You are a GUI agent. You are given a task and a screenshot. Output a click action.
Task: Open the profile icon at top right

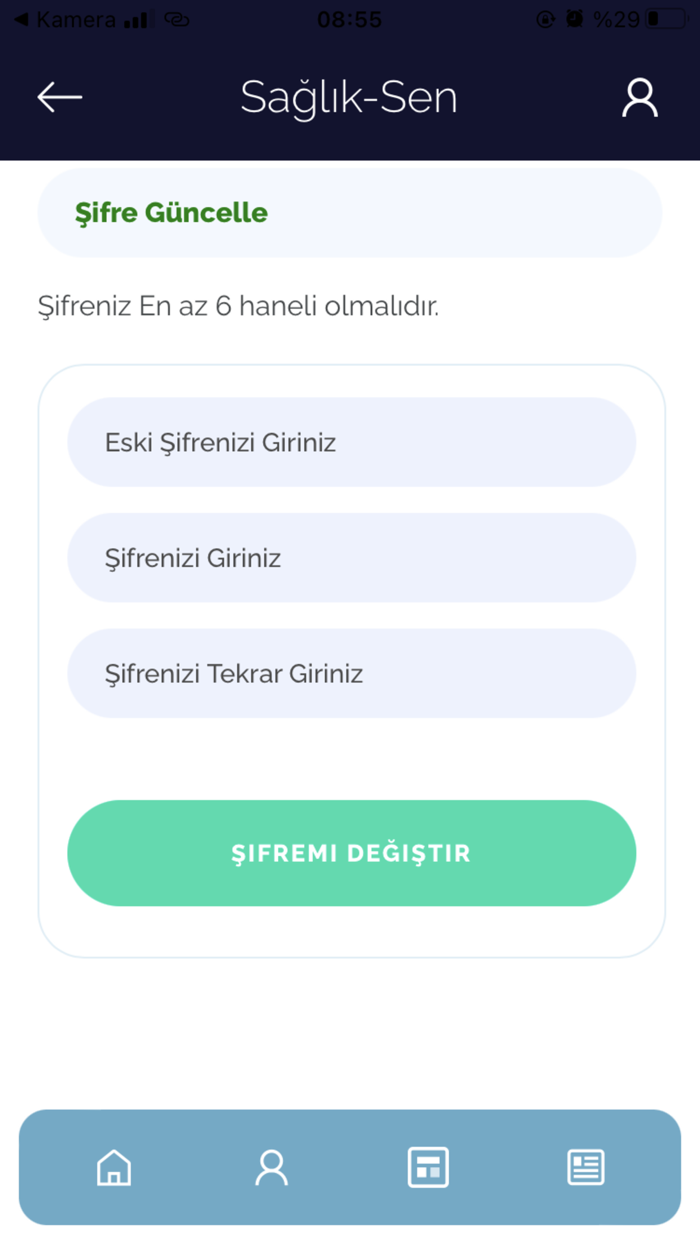640,96
